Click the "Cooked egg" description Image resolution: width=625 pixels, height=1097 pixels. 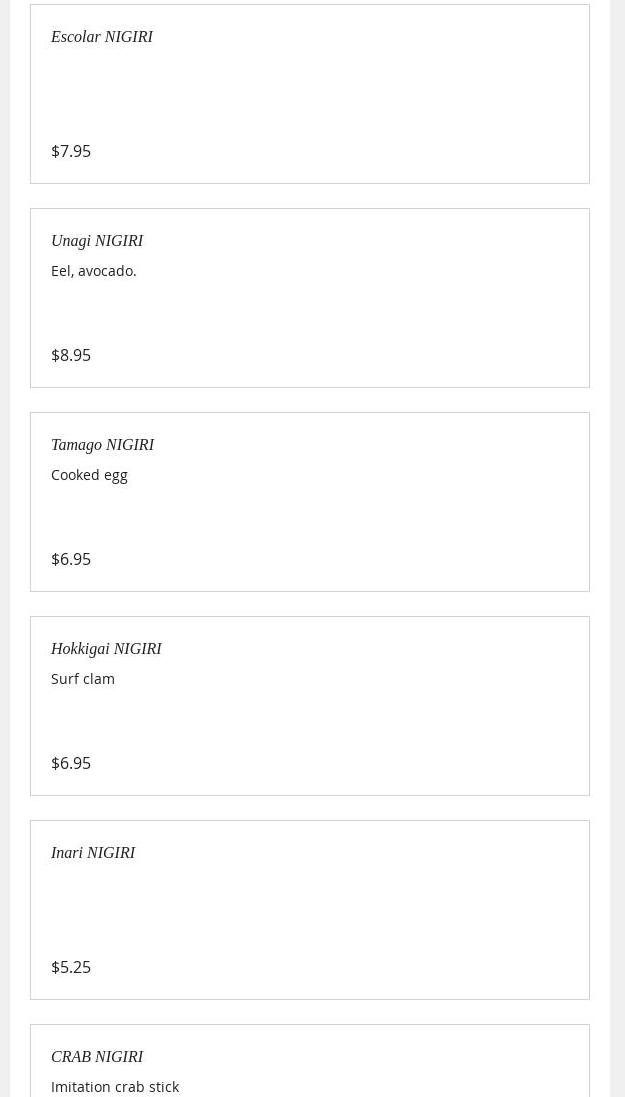click(x=89, y=475)
